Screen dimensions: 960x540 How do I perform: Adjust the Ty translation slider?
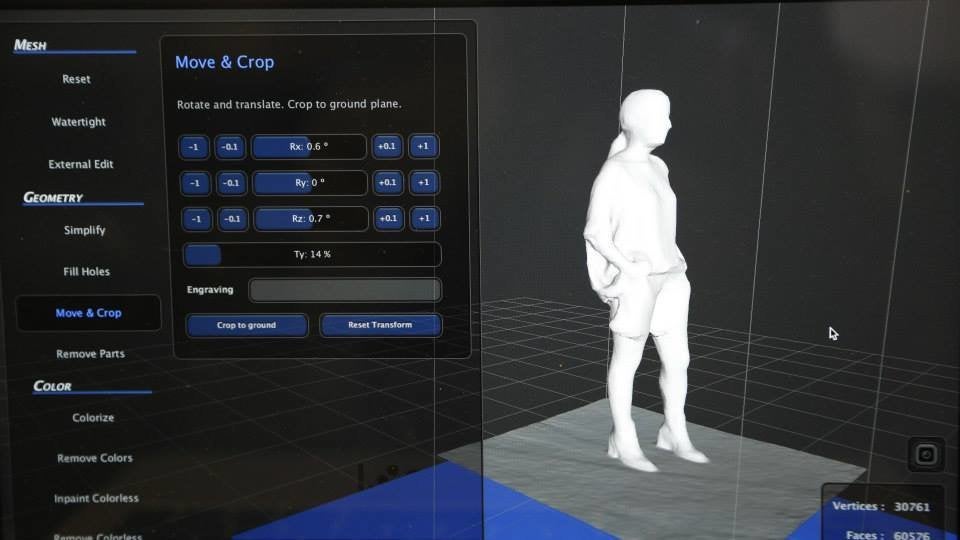click(312, 254)
